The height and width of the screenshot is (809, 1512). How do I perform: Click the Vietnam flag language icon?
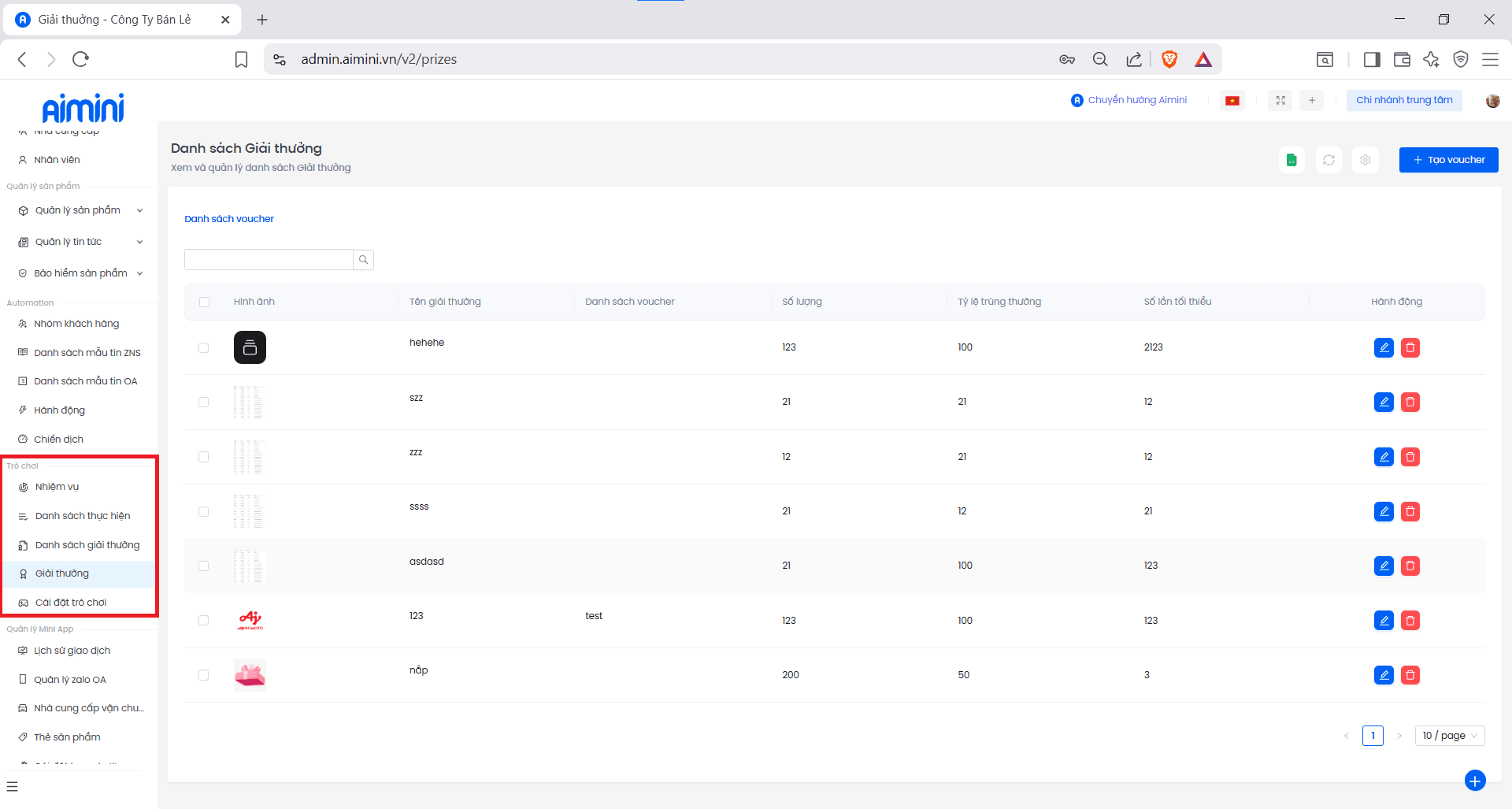(1232, 100)
